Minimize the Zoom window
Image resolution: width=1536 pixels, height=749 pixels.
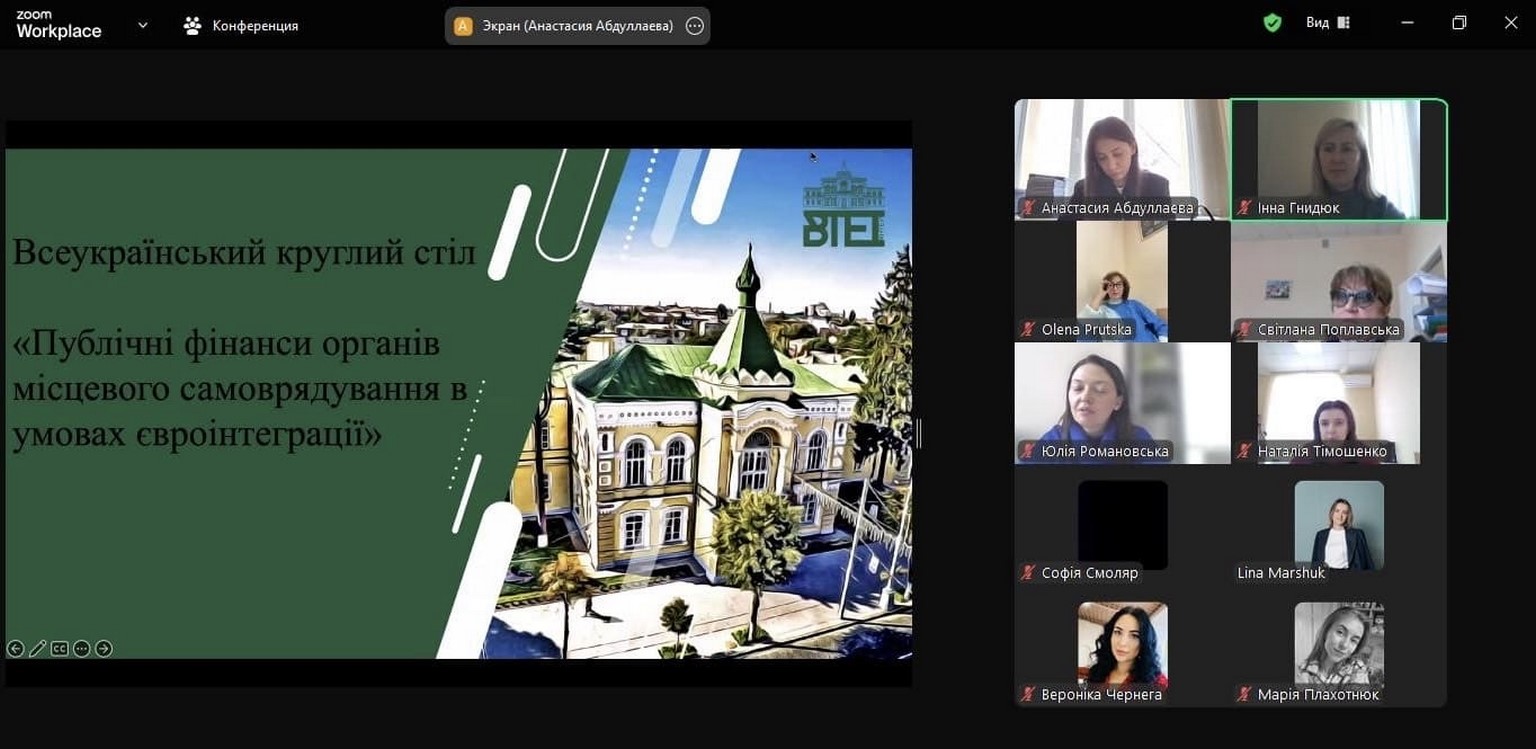pos(1407,23)
